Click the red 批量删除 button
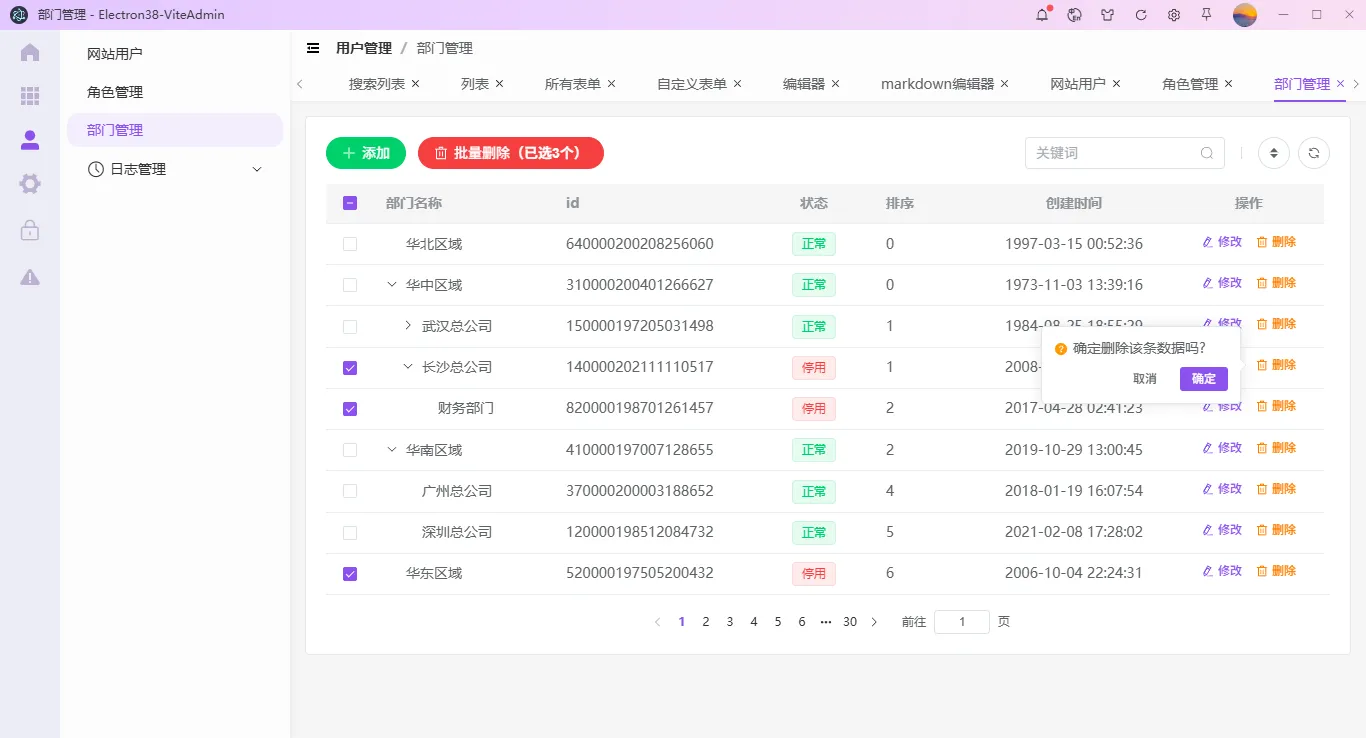This screenshot has height=738, width=1366. coord(511,153)
